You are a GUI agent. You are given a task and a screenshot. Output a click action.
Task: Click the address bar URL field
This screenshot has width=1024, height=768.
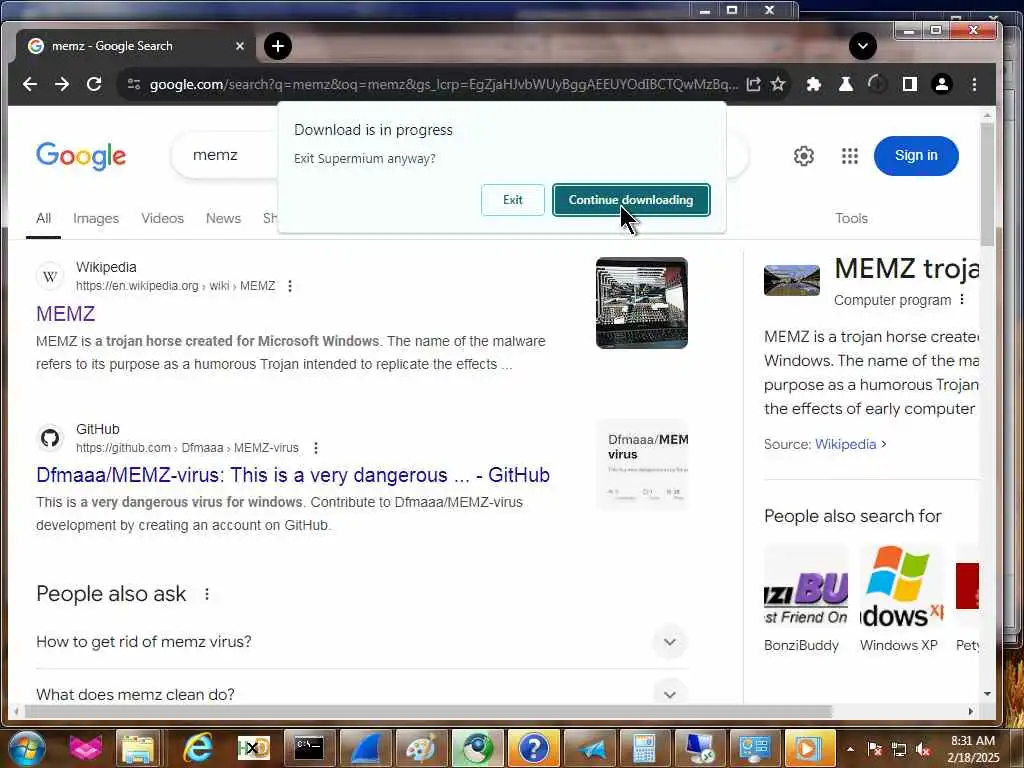(x=444, y=84)
